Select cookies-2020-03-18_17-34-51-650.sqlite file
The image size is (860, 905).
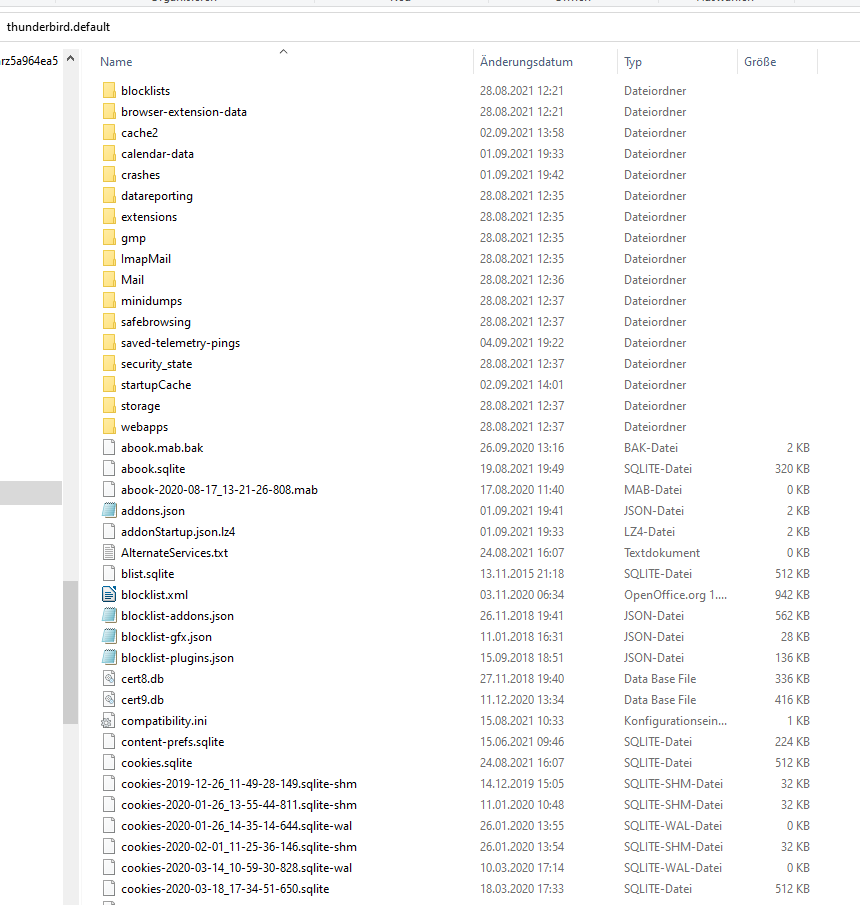(x=225, y=889)
